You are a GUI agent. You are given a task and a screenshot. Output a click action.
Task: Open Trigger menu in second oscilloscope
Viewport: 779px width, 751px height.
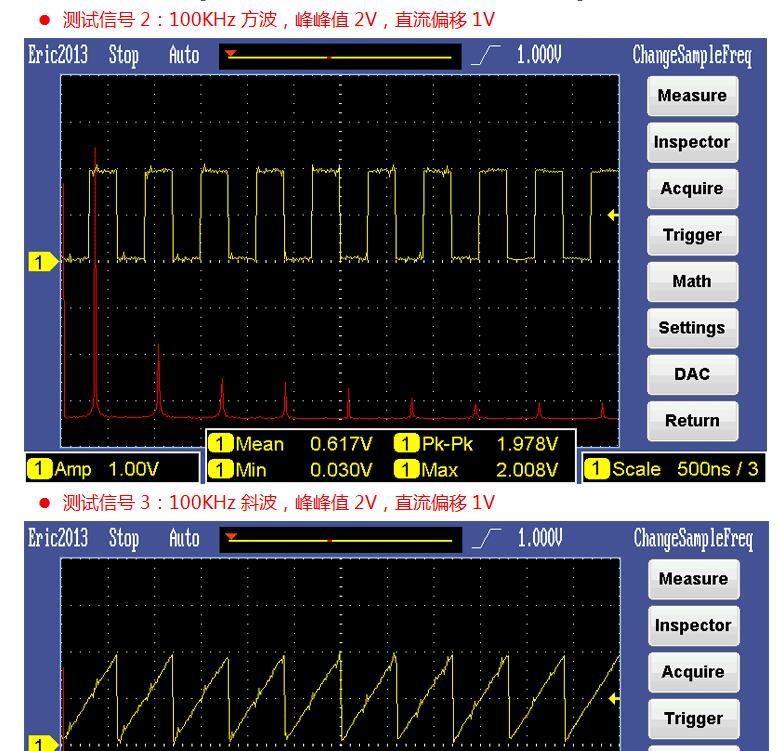coord(694,719)
